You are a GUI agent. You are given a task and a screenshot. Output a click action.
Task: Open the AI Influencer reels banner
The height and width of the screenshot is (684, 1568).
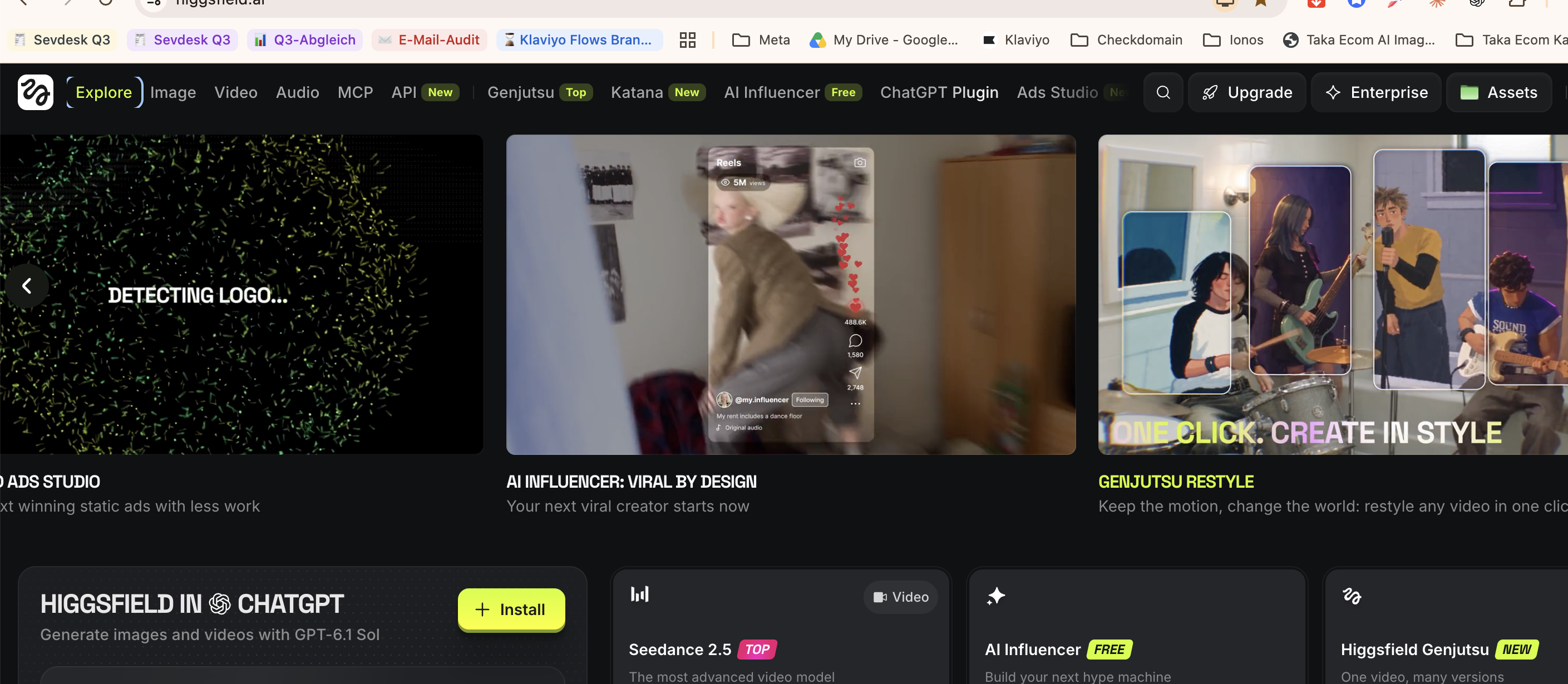[791, 295]
